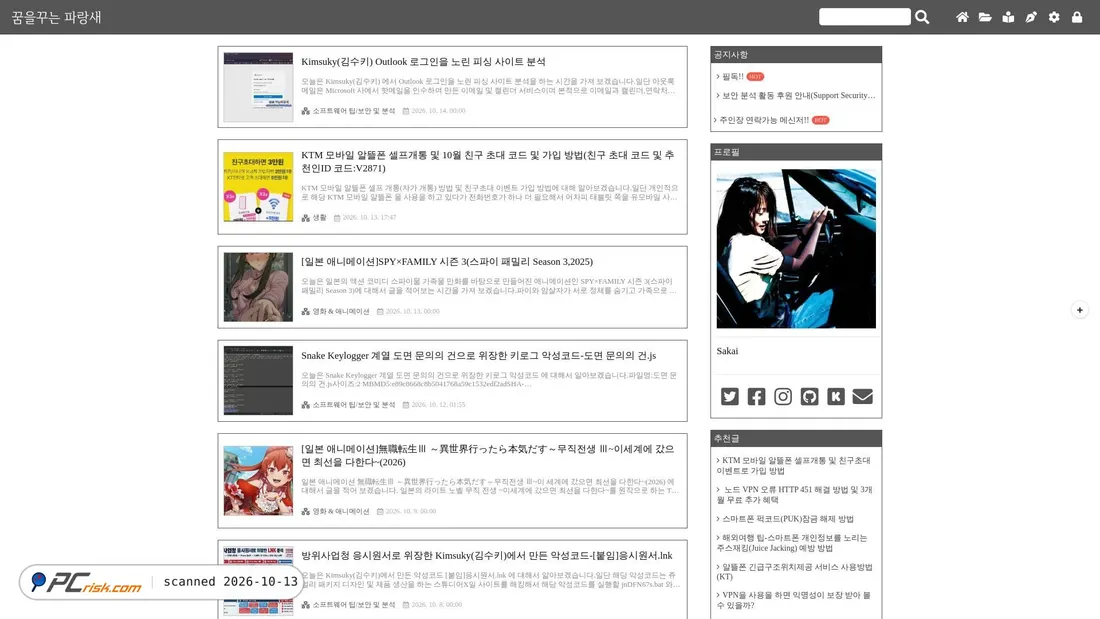
Task: Click the lock login icon
Action: [1077, 17]
